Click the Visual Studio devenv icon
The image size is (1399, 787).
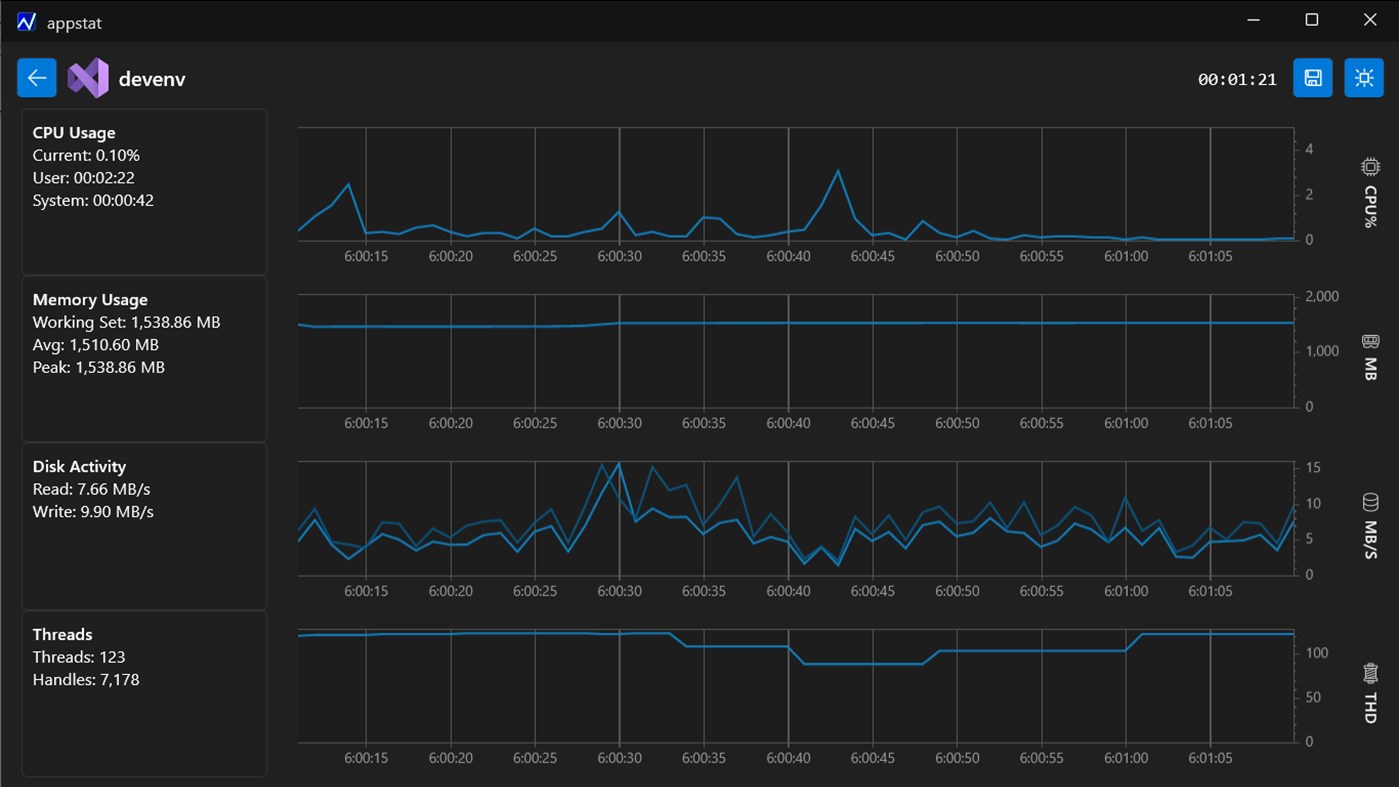pos(88,78)
